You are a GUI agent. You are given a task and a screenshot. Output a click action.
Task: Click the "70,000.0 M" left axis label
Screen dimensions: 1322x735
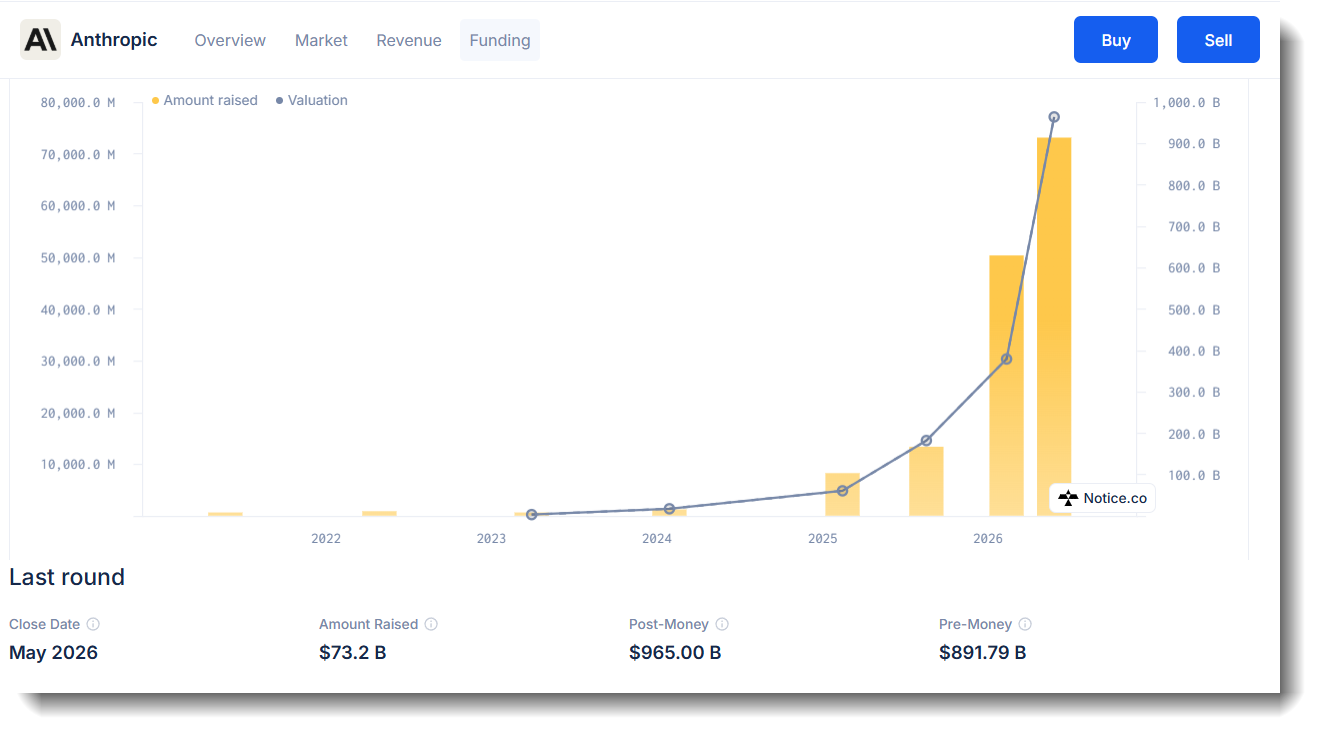point(78,154)
